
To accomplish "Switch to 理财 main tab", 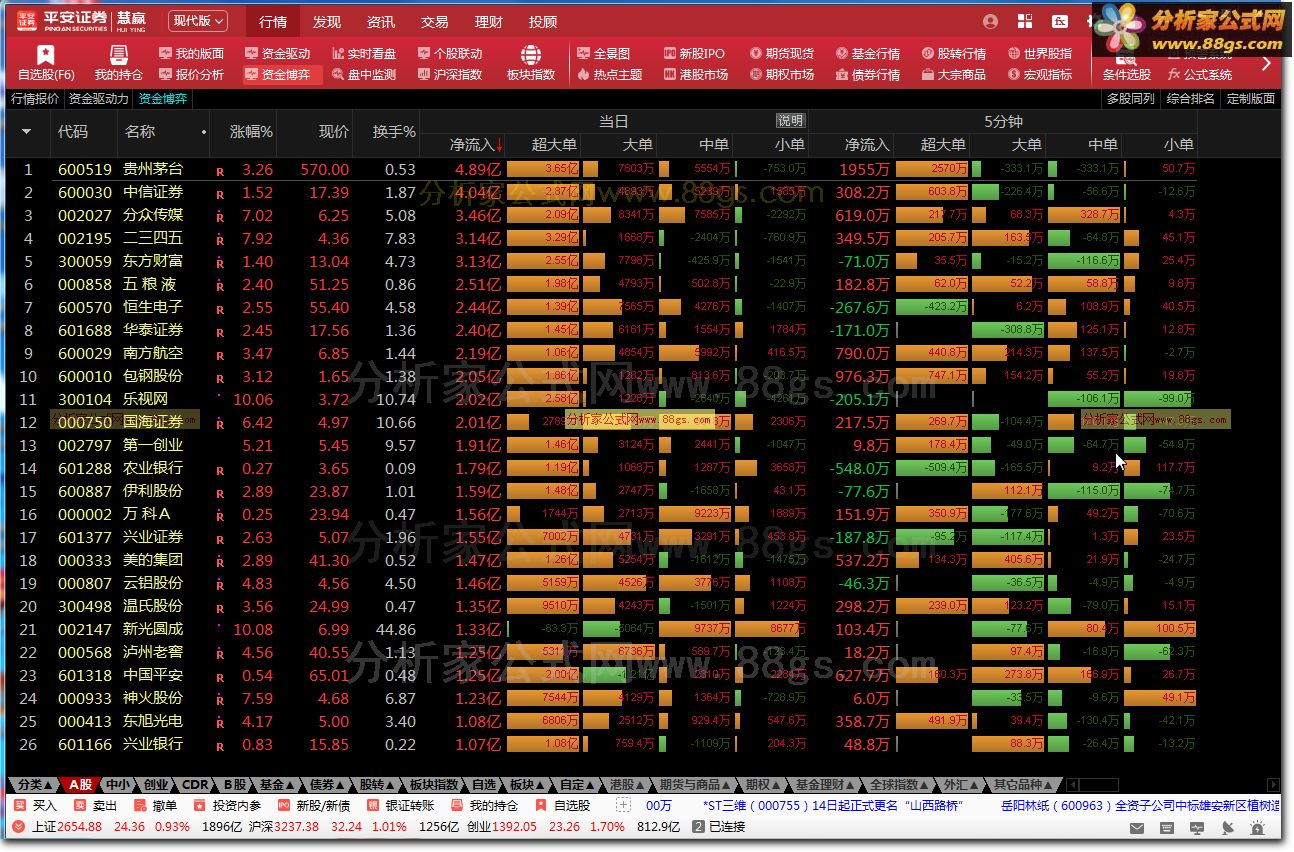I will click(x=489, y=22).
